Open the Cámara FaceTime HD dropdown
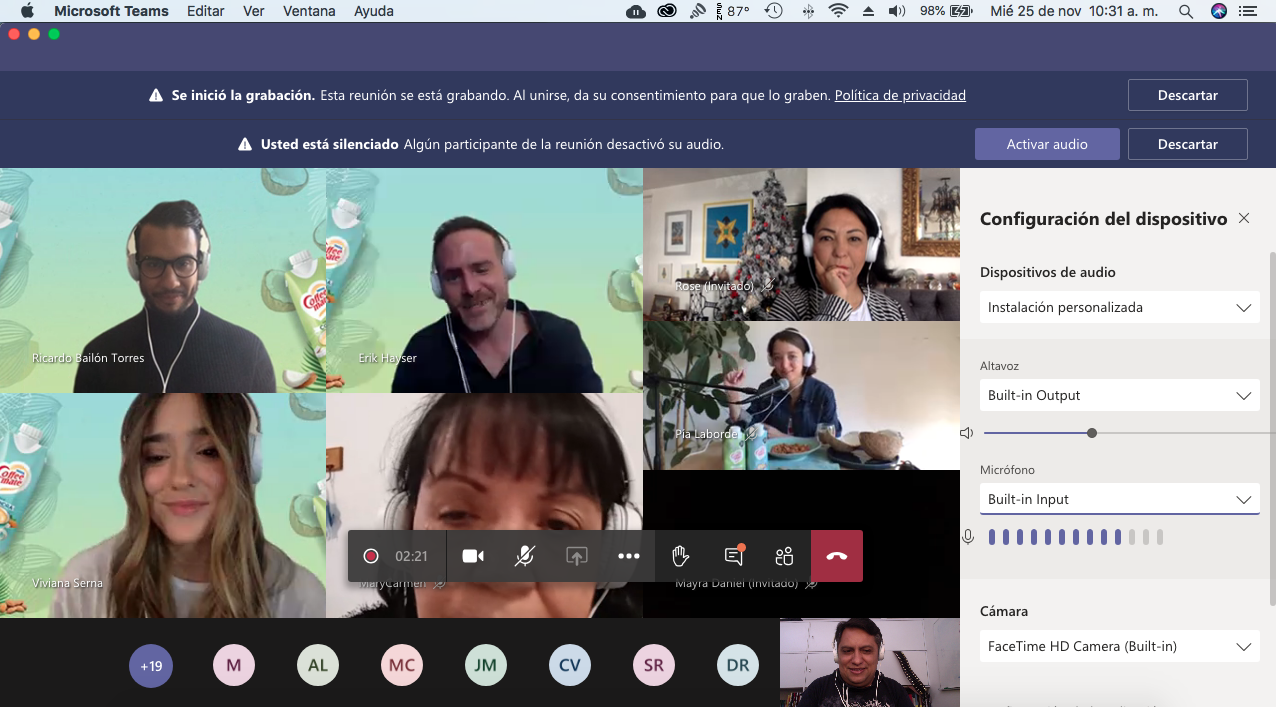This screenshot has height=707, width=1276. point(1119,646)
